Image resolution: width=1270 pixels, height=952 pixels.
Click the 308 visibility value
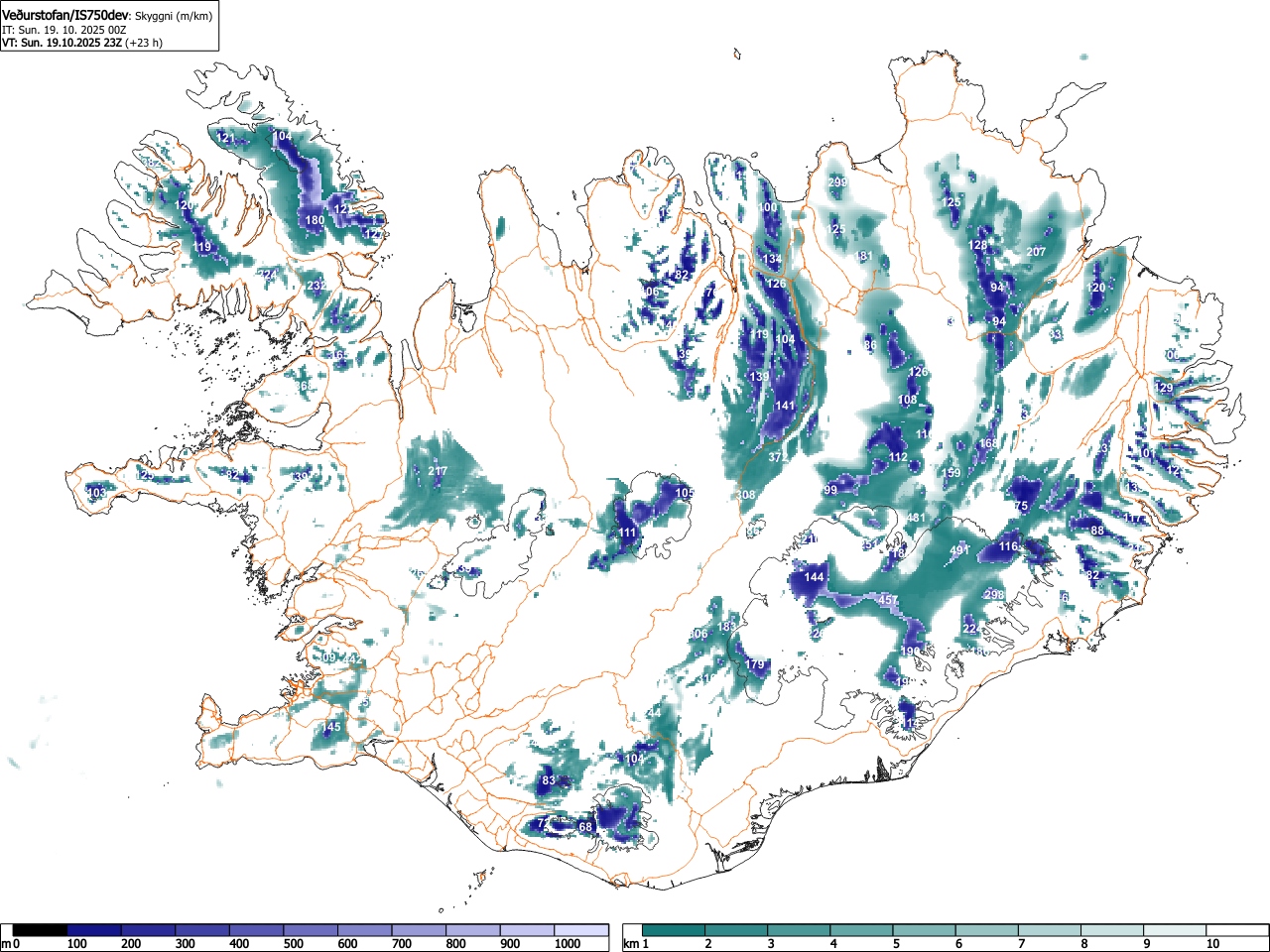[x=746, y=495]
